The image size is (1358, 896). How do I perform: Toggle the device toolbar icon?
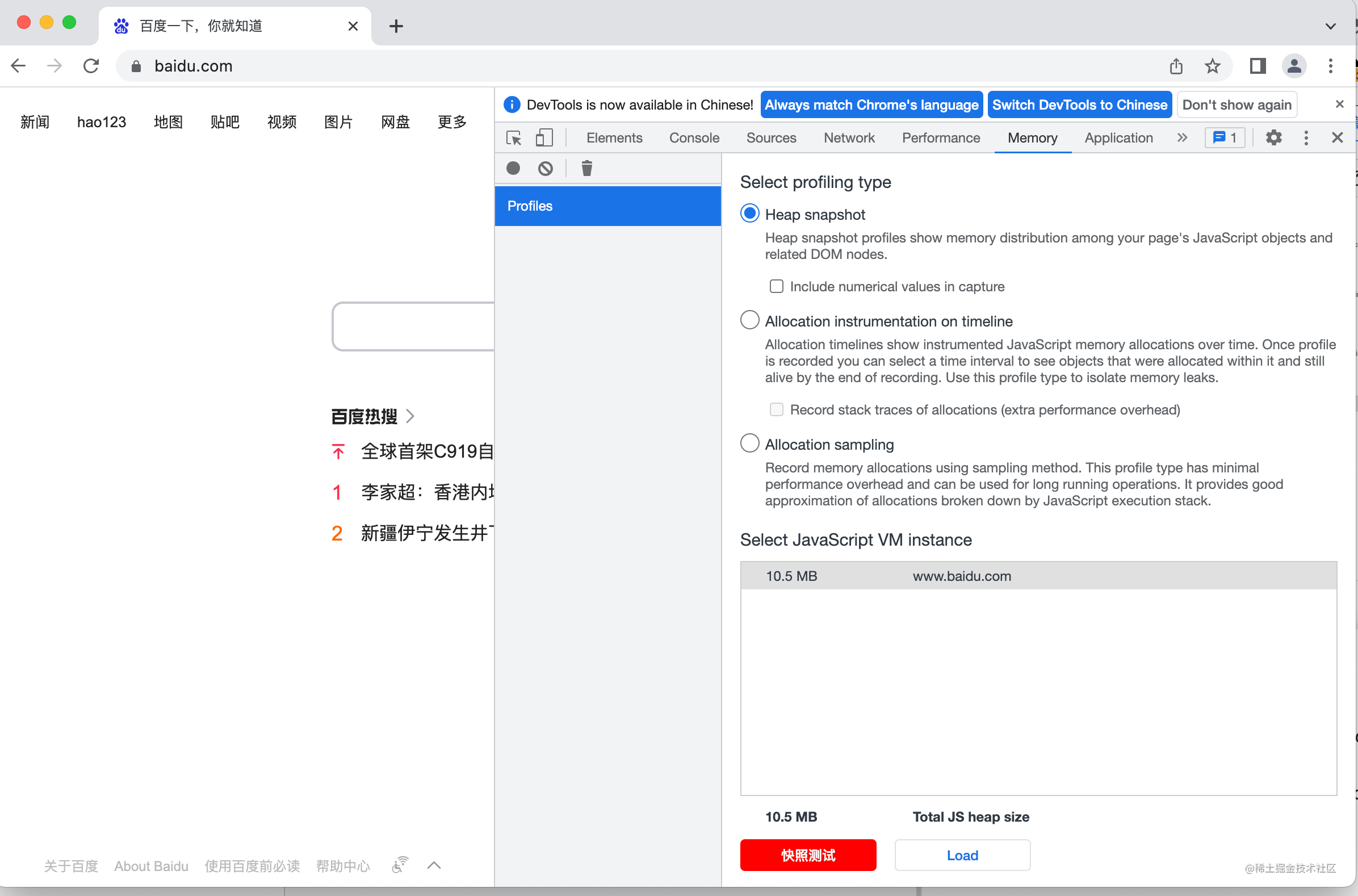click(544, 138)
